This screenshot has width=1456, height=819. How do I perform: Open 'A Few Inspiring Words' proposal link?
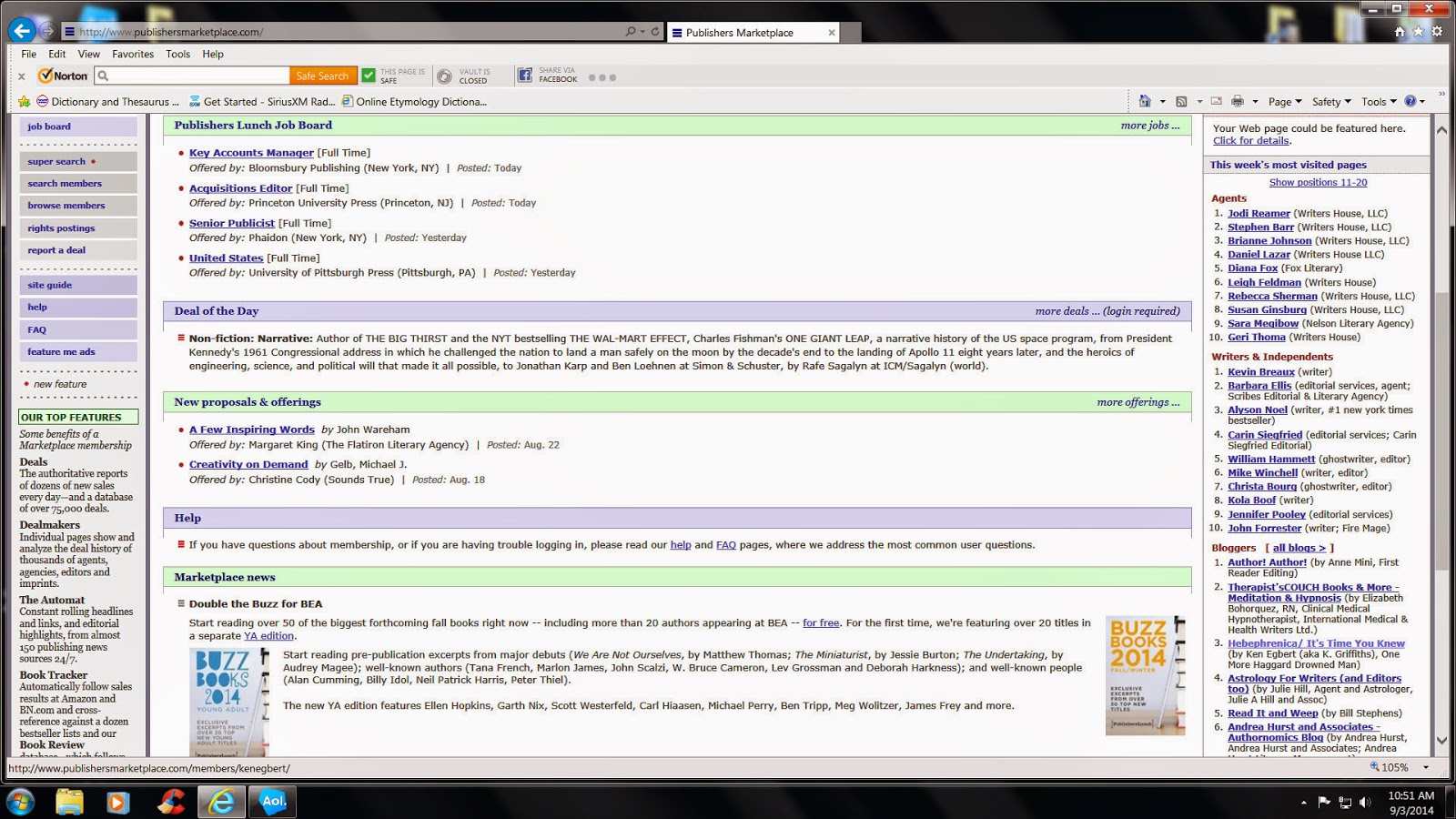[252, 430]
